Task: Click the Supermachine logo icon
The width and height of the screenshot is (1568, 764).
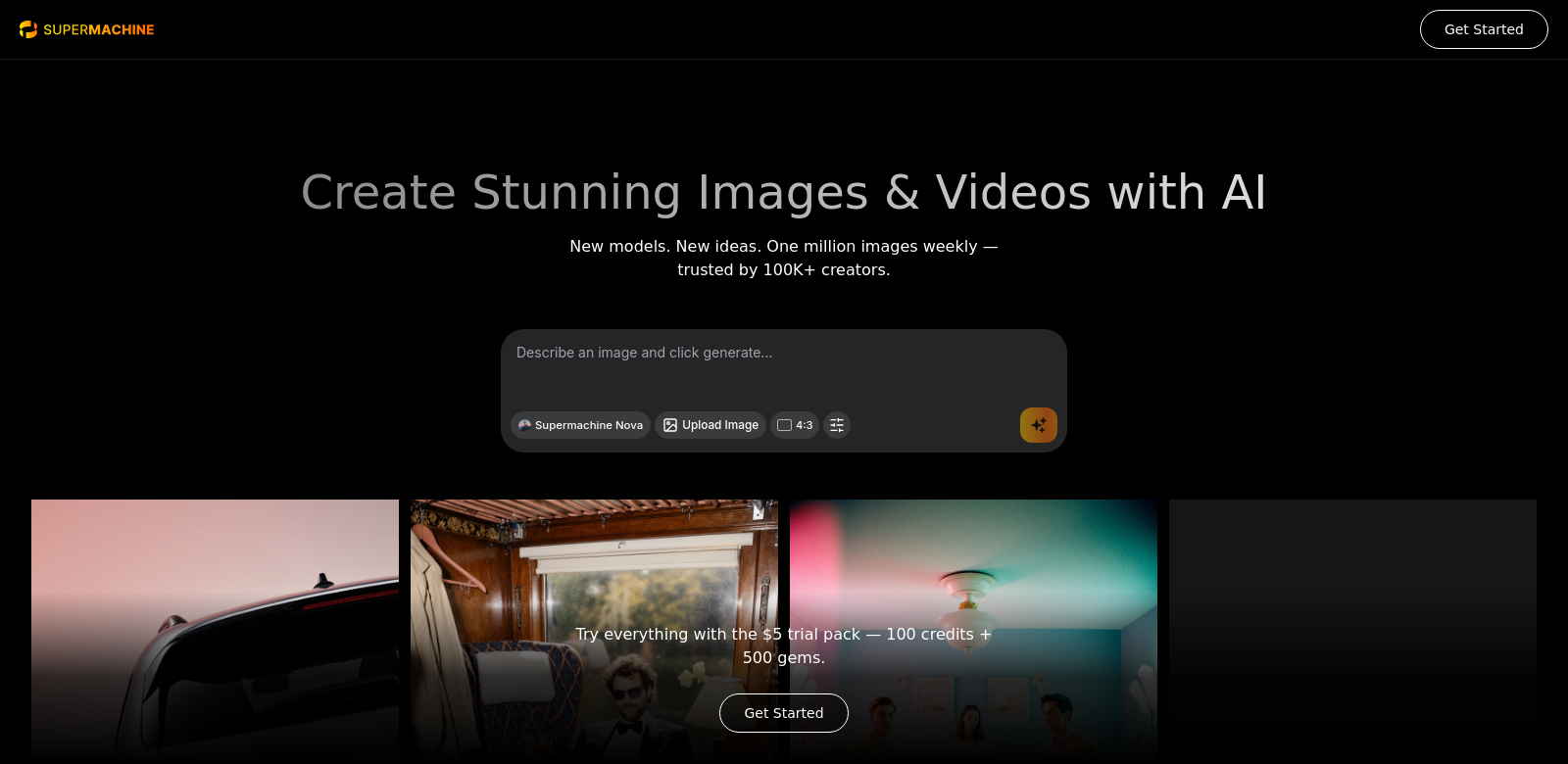Action: click(x=28, y=29)
